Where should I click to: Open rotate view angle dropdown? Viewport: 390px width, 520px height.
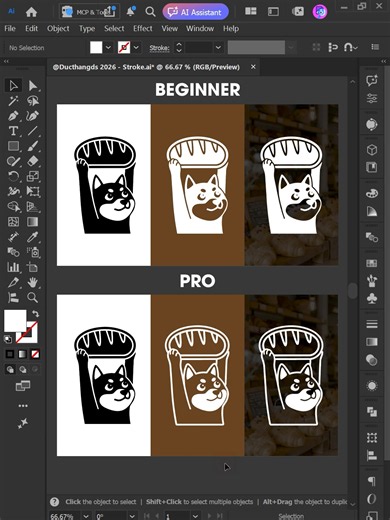(x=132, y=516)
